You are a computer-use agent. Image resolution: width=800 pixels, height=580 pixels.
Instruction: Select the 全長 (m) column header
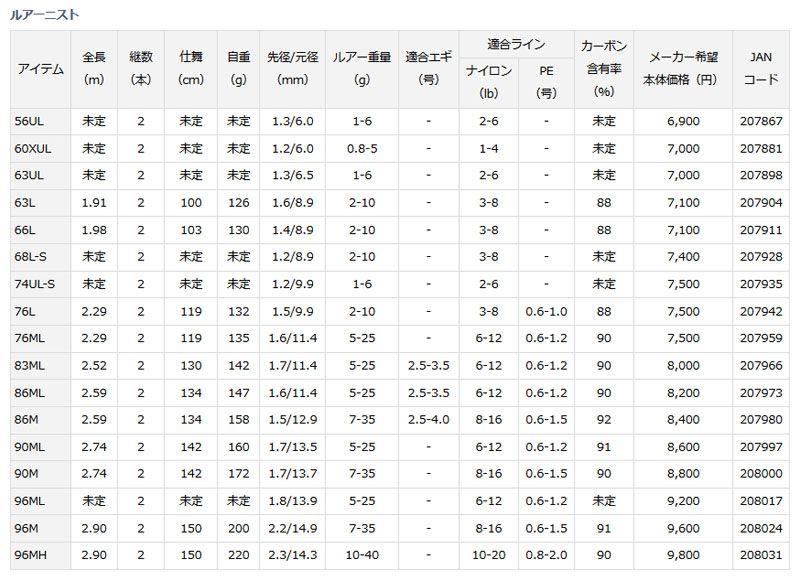pos(94,69)
